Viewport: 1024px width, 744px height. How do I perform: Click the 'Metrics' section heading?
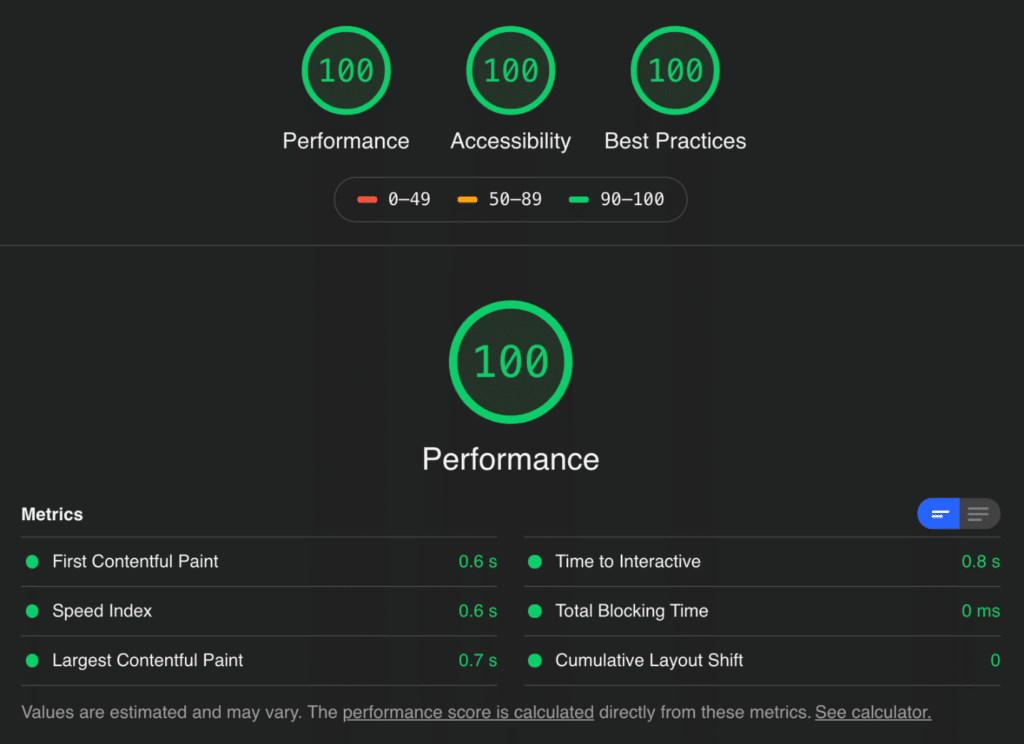[x=52, y=514]
